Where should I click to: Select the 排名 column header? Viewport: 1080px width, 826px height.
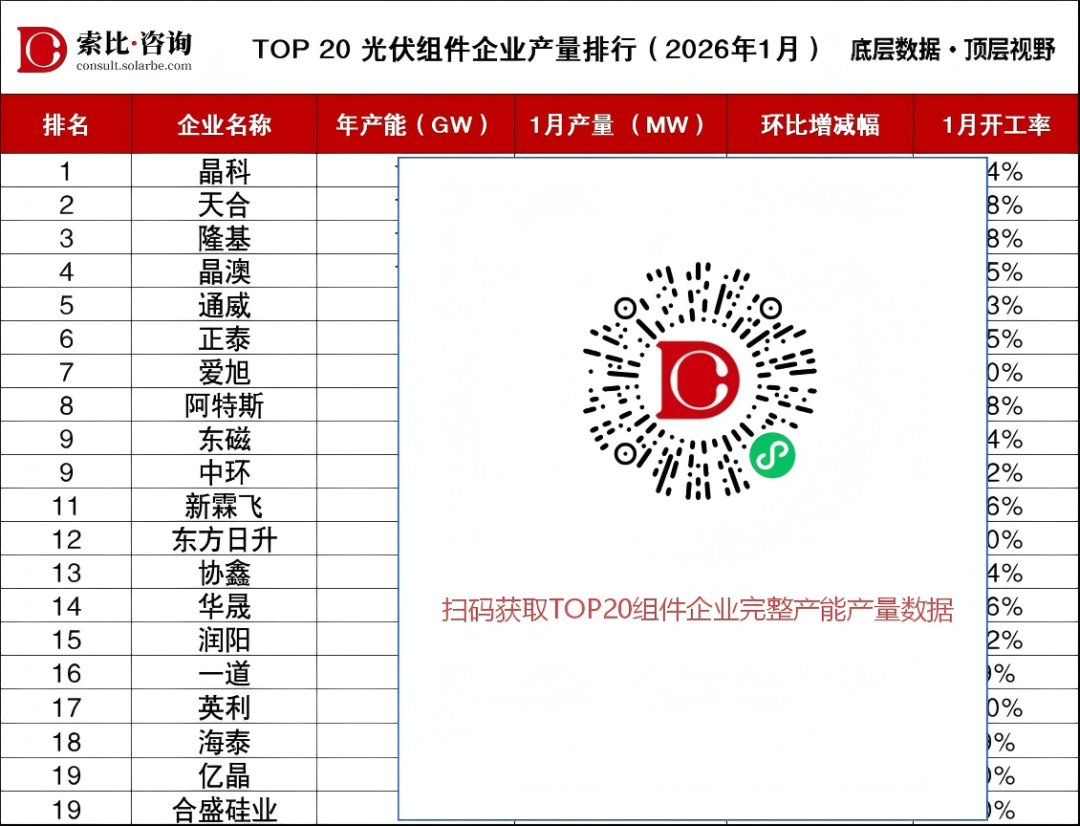pos(66,125)
